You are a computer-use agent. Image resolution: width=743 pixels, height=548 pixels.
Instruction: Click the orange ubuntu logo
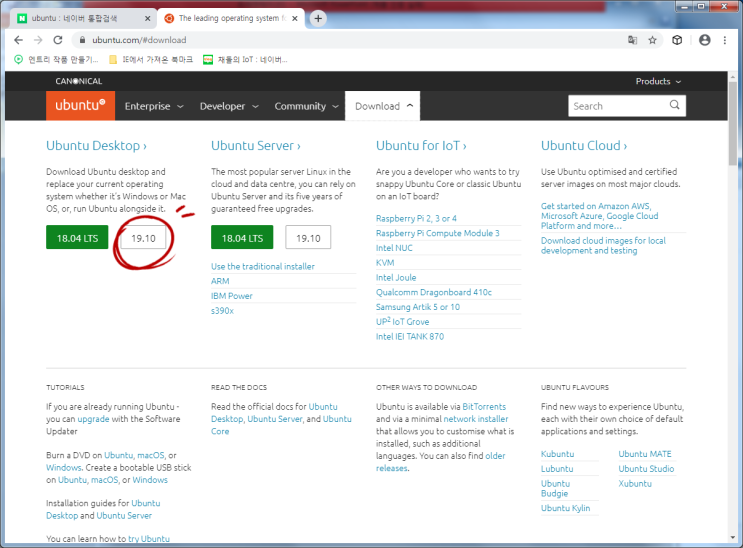click(x=80, y=105)
